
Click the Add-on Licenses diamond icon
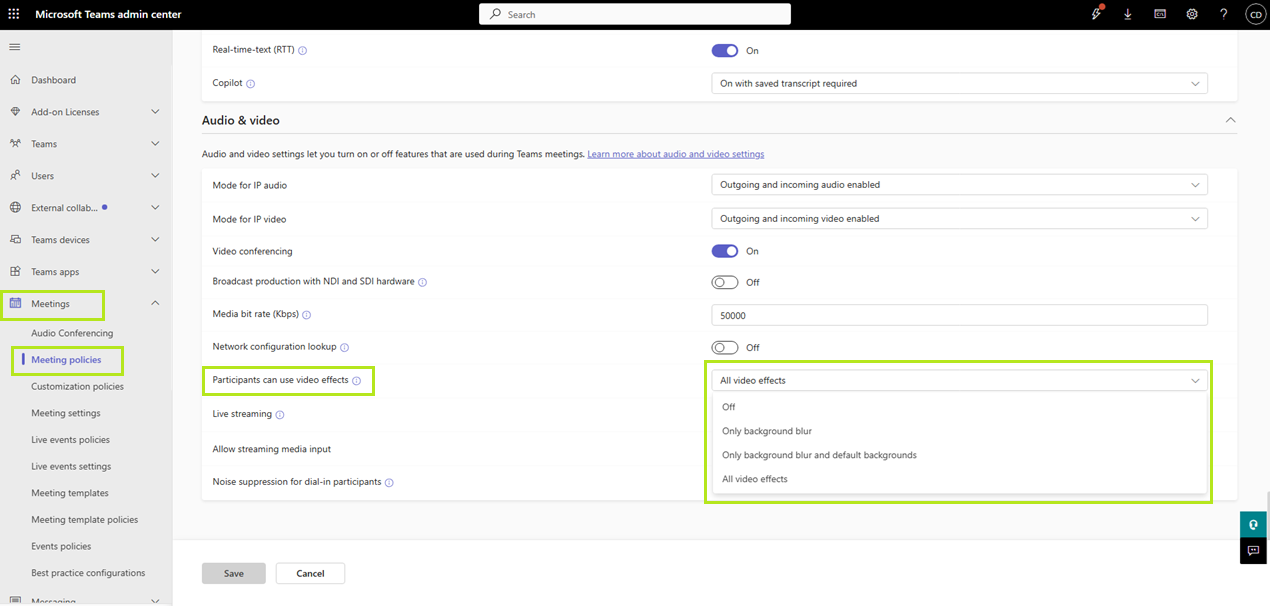point(15,112)
